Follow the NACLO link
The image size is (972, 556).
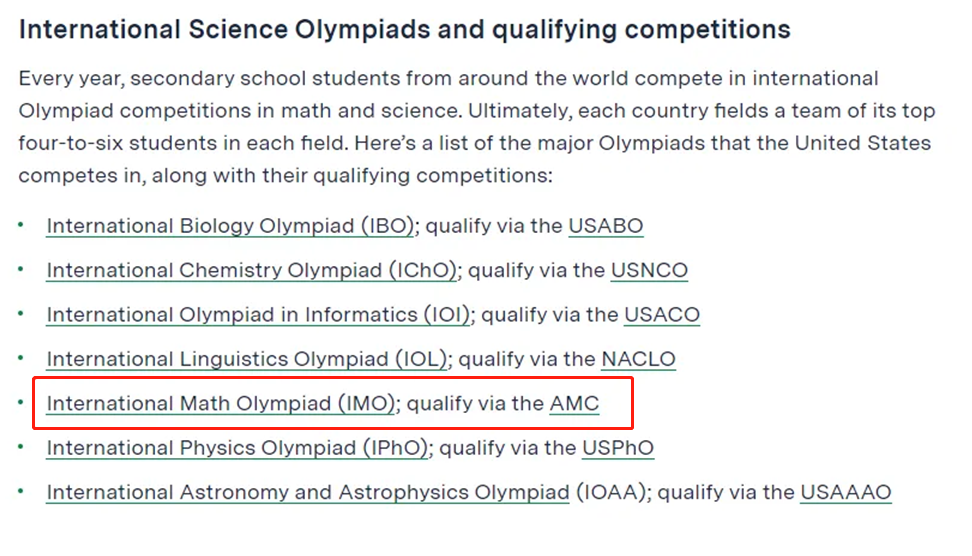[638, 359]
